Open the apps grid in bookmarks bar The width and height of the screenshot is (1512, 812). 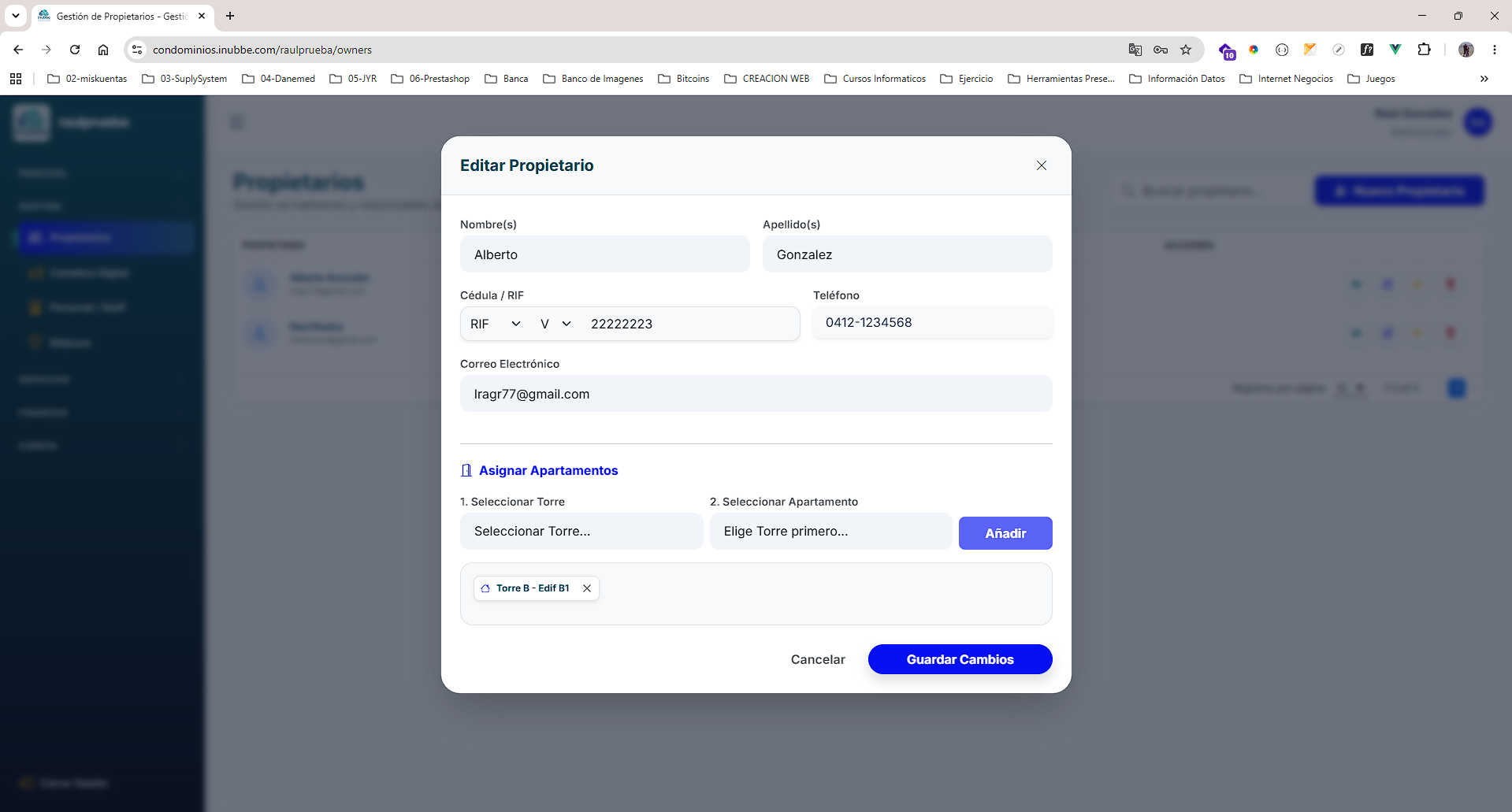[x=16, y=79]
